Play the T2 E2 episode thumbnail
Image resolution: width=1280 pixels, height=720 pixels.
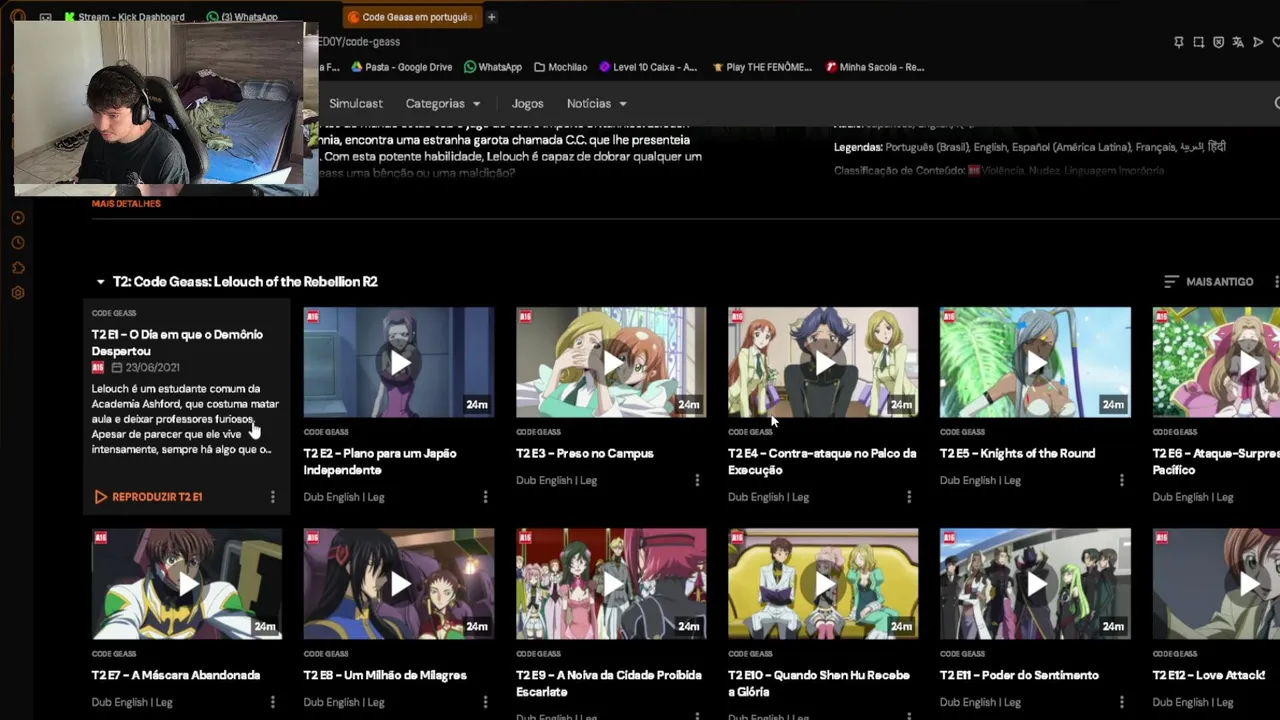tap(399, 362)
